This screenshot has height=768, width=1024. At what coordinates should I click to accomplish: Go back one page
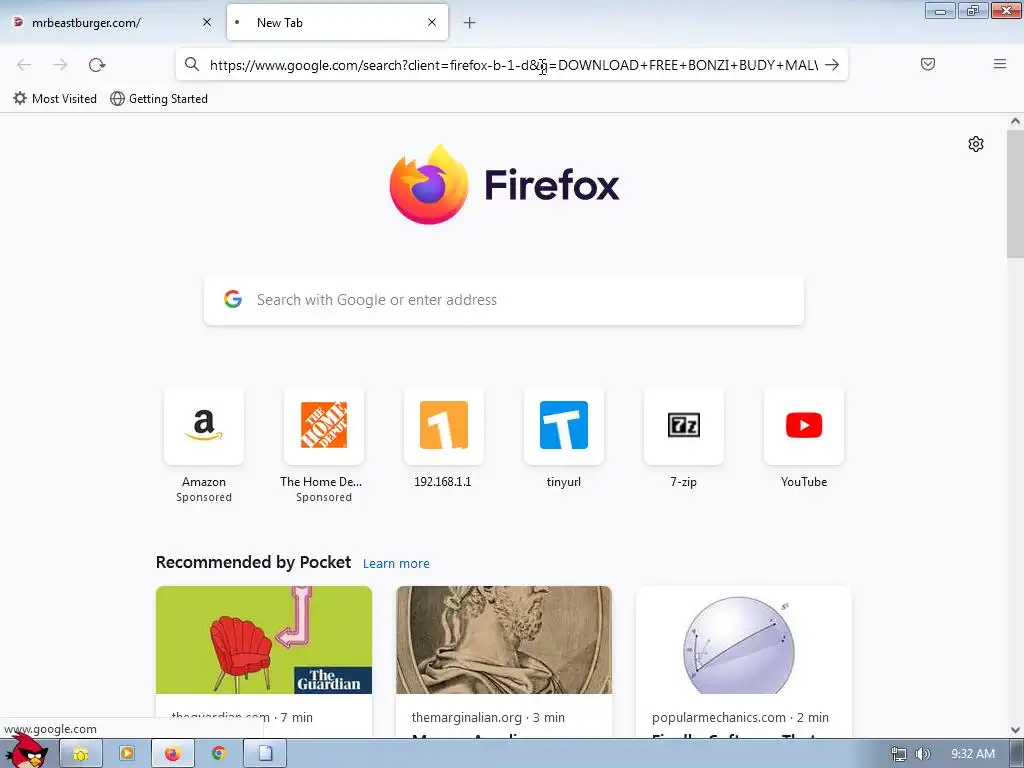tap(24, 65)
